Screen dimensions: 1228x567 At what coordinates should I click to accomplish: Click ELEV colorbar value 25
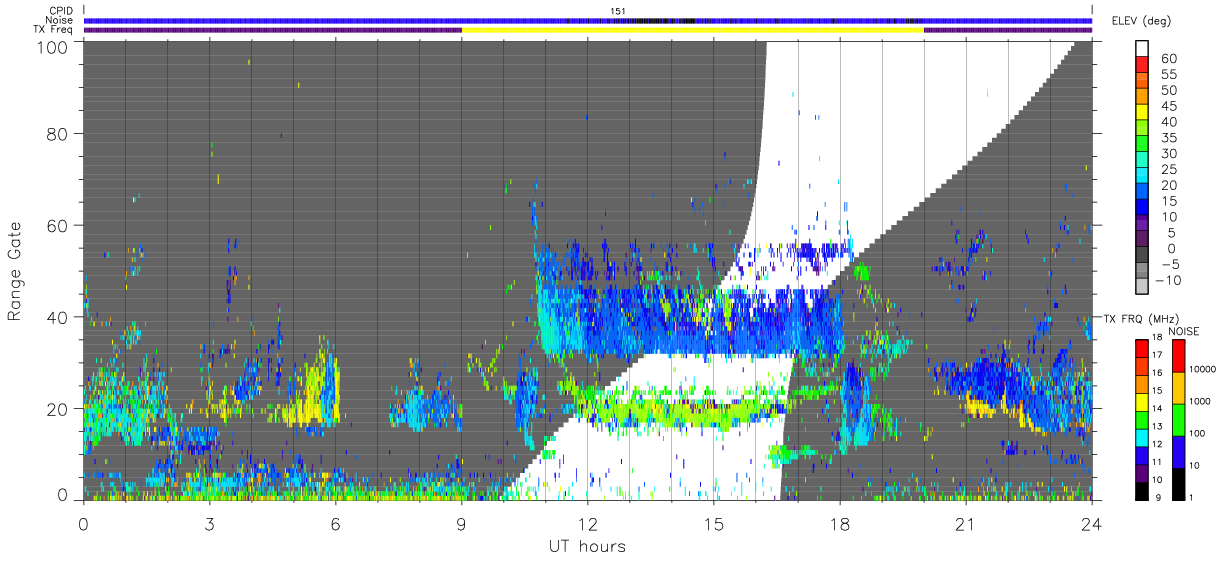pyautogui.click(x=1167, y=169)
